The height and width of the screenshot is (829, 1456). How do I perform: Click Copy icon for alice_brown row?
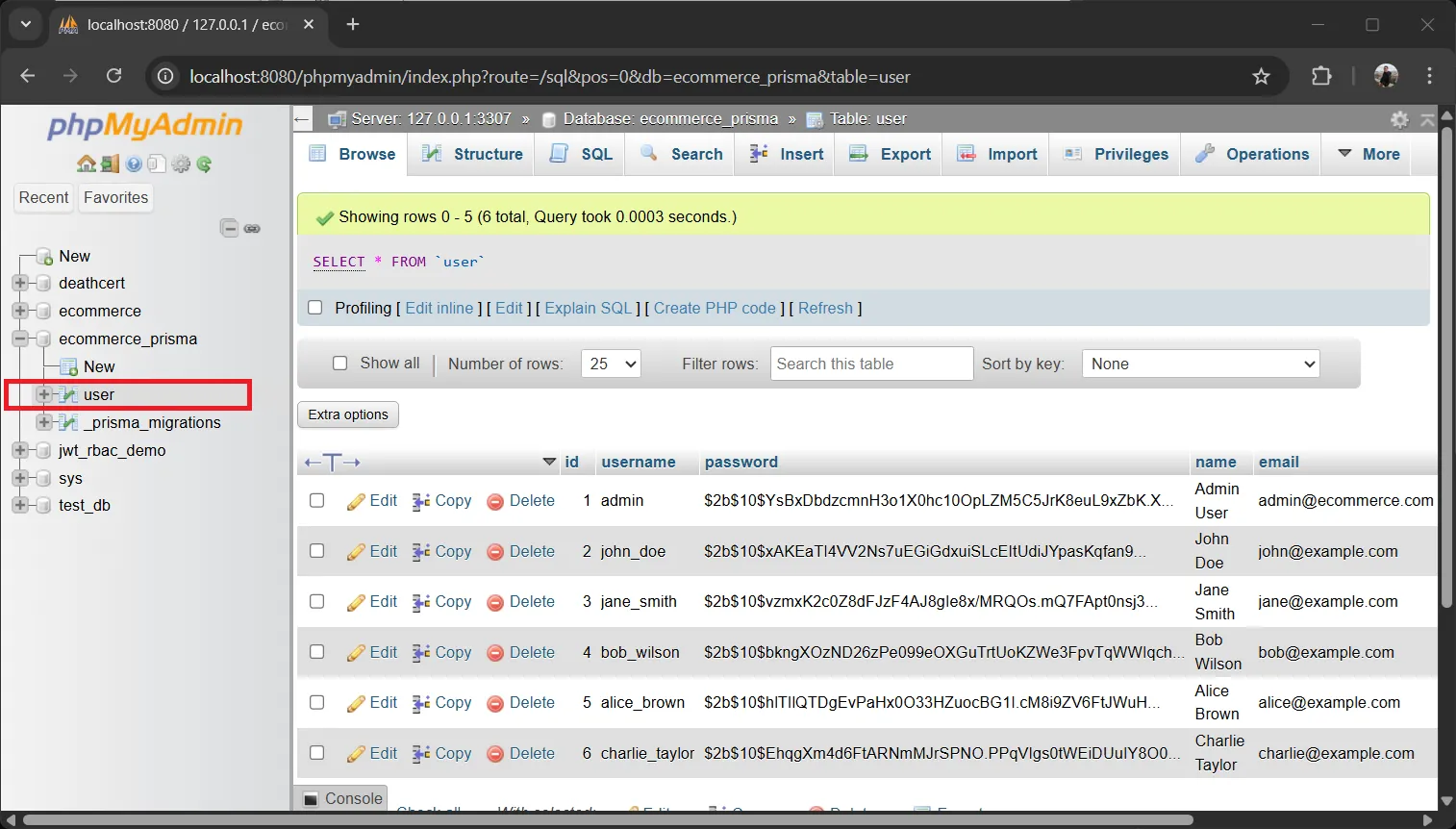click(420, 703)
